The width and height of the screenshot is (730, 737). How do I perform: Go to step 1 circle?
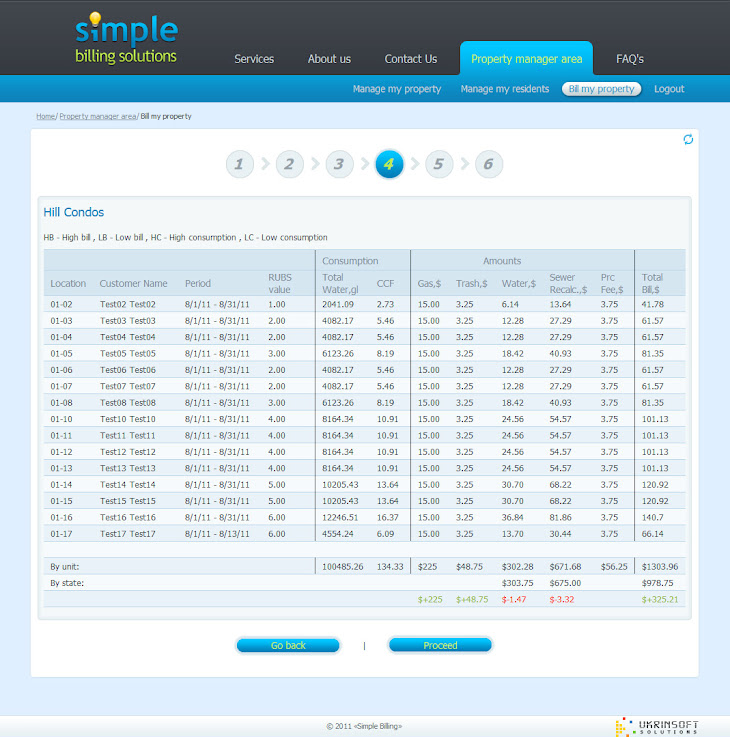(240, 164)
